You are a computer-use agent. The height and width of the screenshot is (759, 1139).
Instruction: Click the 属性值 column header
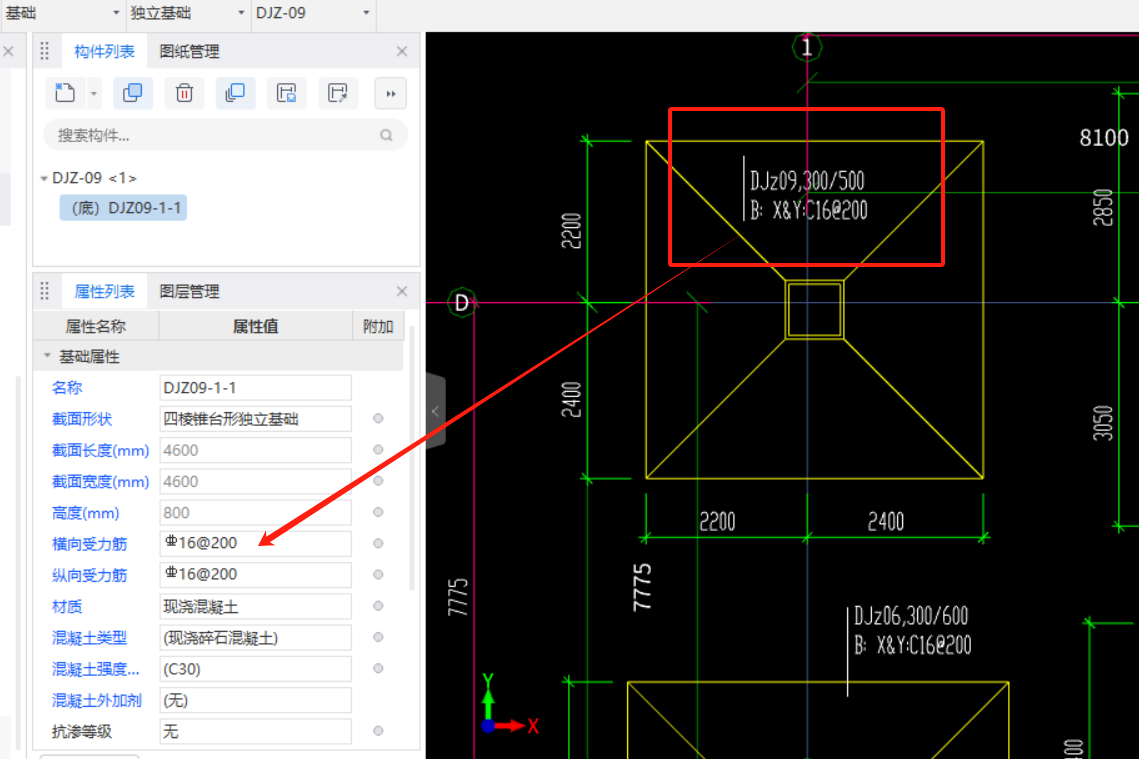(x=255, y=327)
